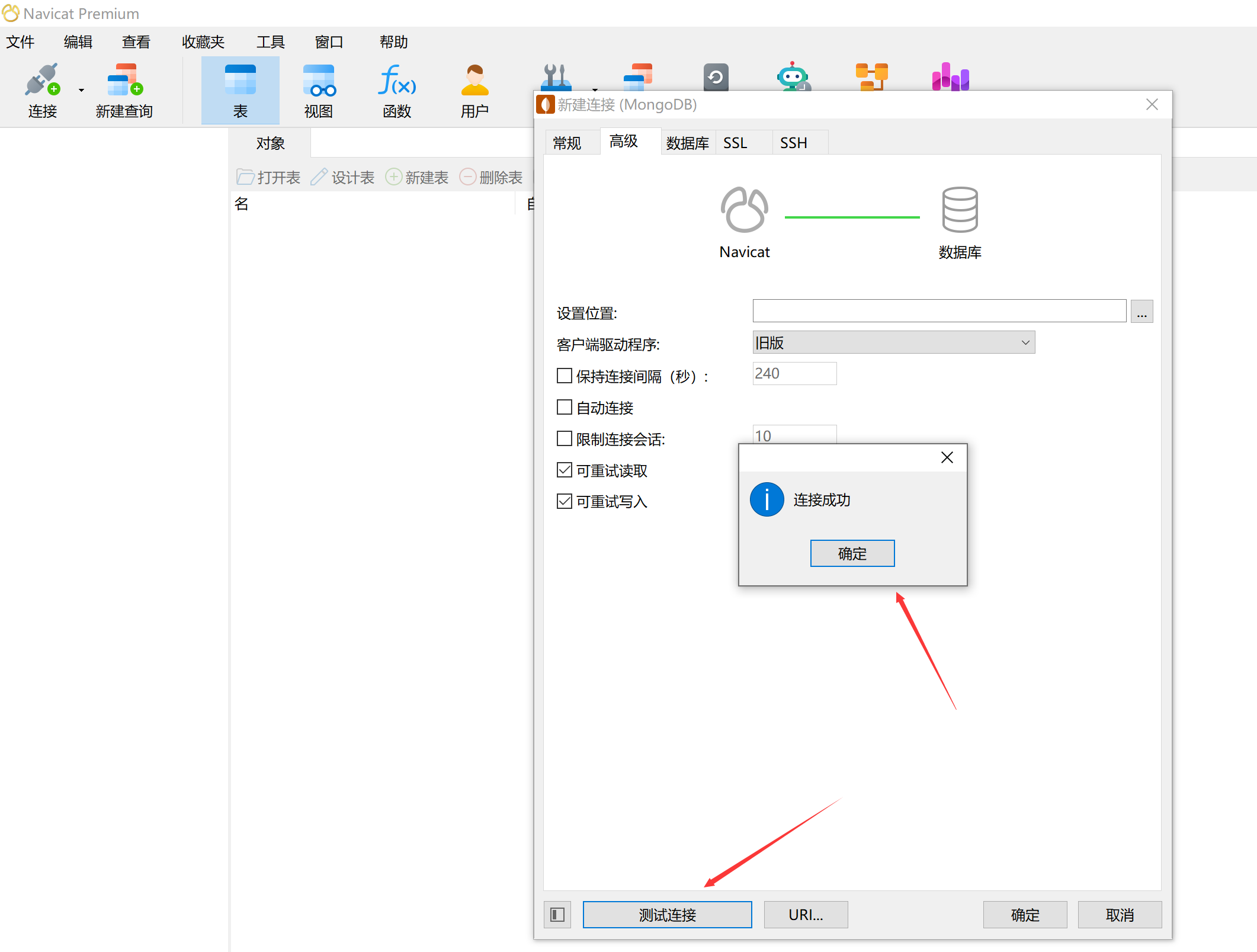1257x952 pixels.
Task: Click the browse ... button for 设置位置
Action: [x=1141, y=311]
